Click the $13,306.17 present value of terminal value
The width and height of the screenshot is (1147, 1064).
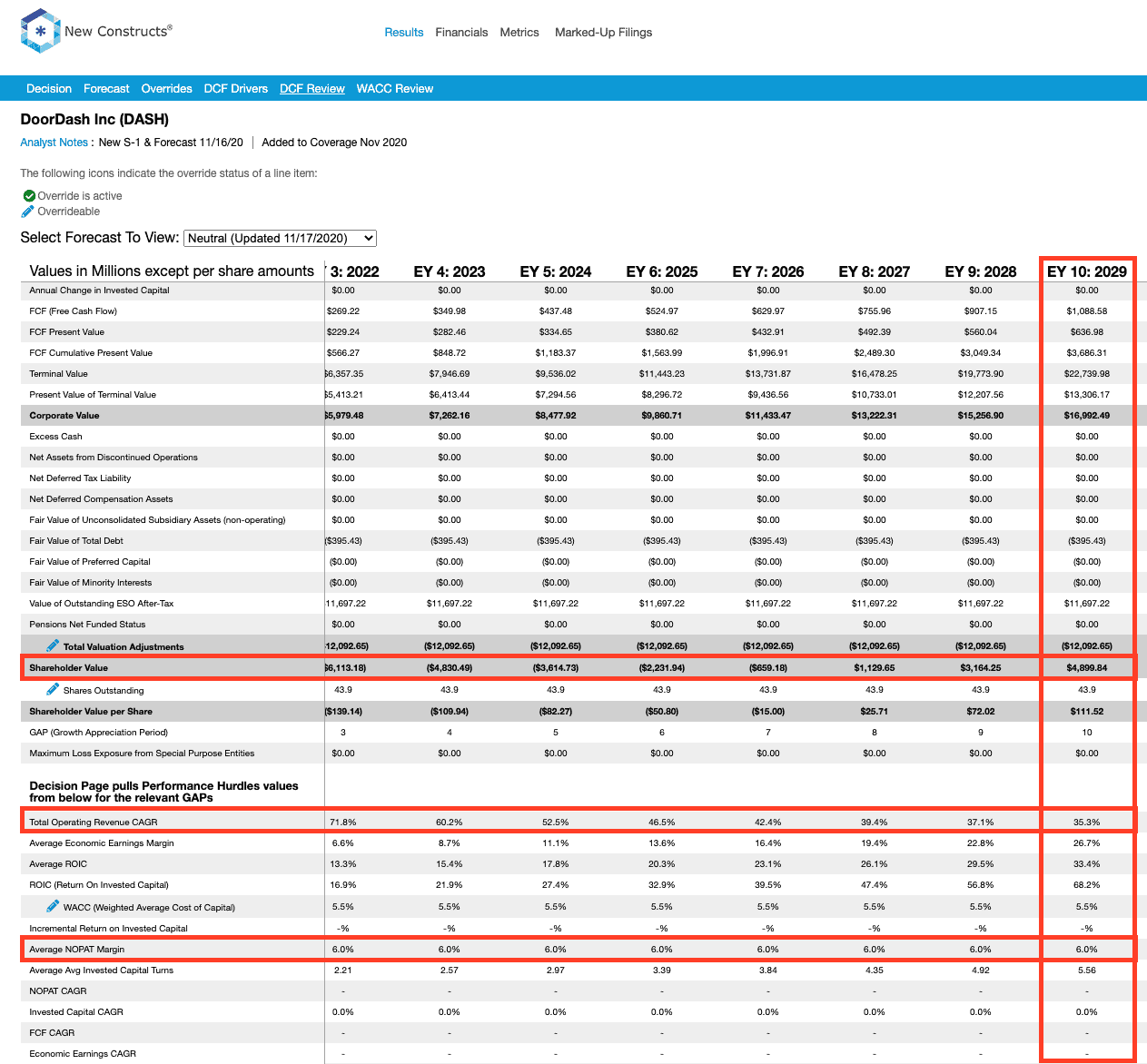pyautogui.click(x=1087, y=395)
